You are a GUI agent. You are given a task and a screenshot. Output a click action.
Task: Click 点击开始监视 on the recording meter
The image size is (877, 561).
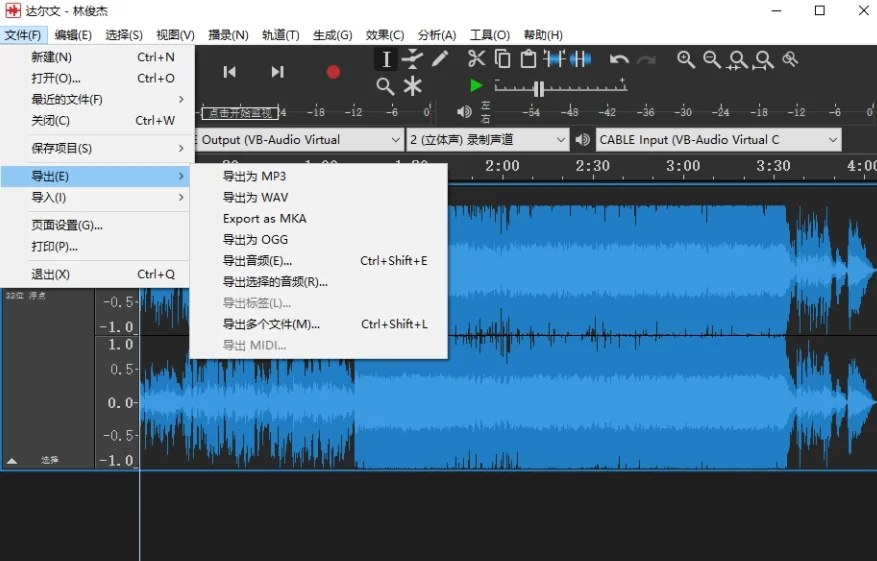pyautogui.click(x=240, y=113)
